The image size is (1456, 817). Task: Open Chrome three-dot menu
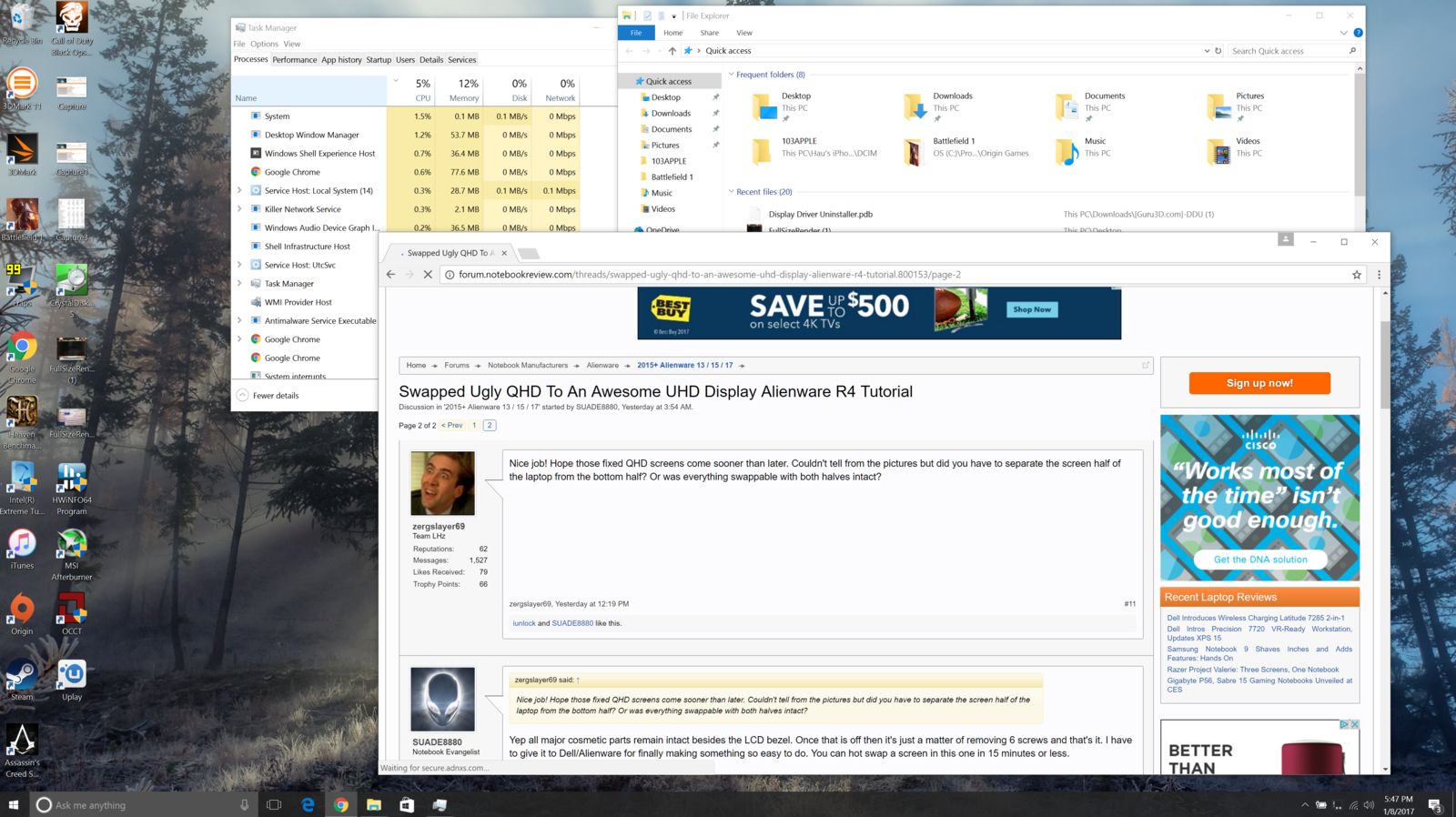pyautogui.click(x=1379, y=275)
